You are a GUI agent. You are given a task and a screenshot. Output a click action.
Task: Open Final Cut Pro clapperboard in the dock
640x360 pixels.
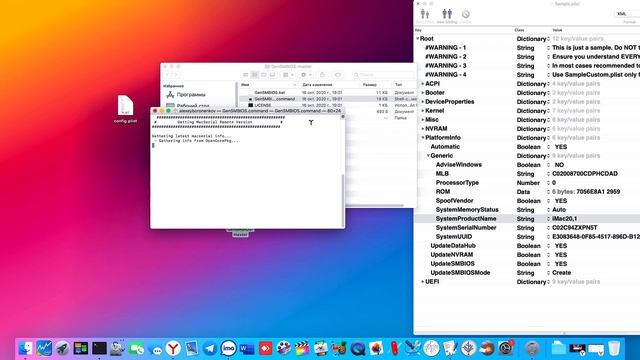[302, 348]
